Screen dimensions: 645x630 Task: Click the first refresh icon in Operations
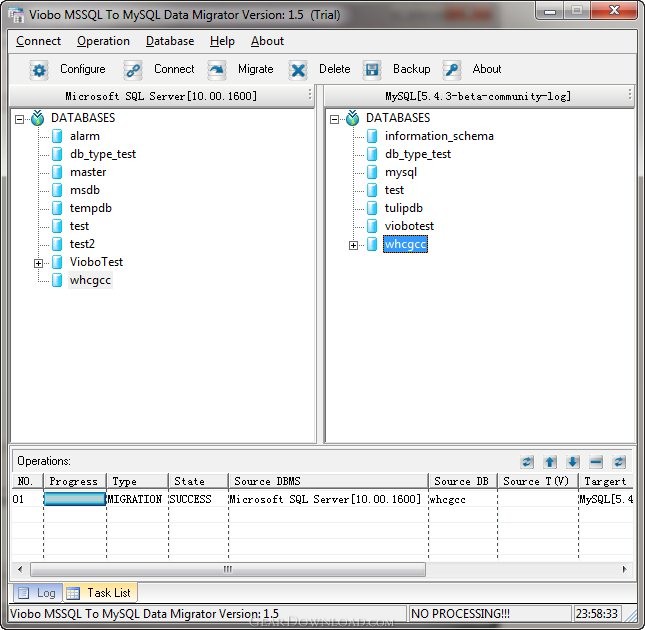pyautogui.click(x=527, y=462)
